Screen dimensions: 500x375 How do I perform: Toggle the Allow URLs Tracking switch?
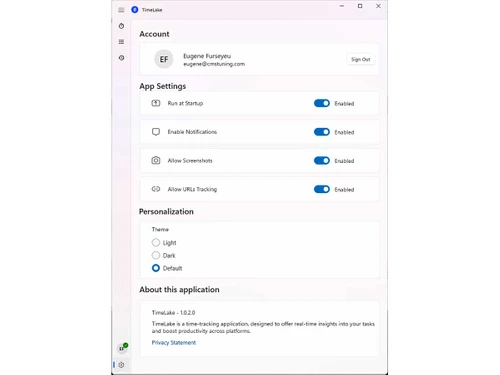[x=322, y=189]
